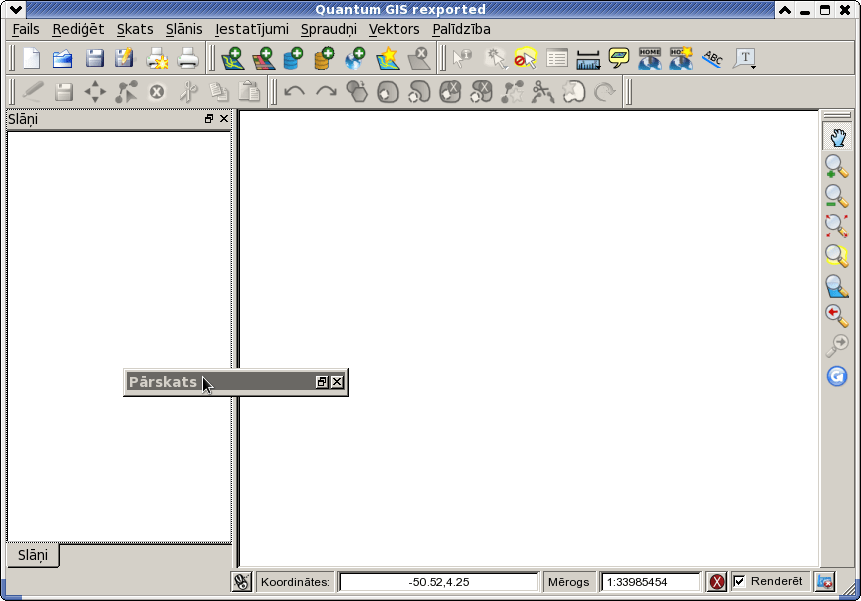Refresh the map canvas blue icon

pyautogui.click(x=837, y=377)
